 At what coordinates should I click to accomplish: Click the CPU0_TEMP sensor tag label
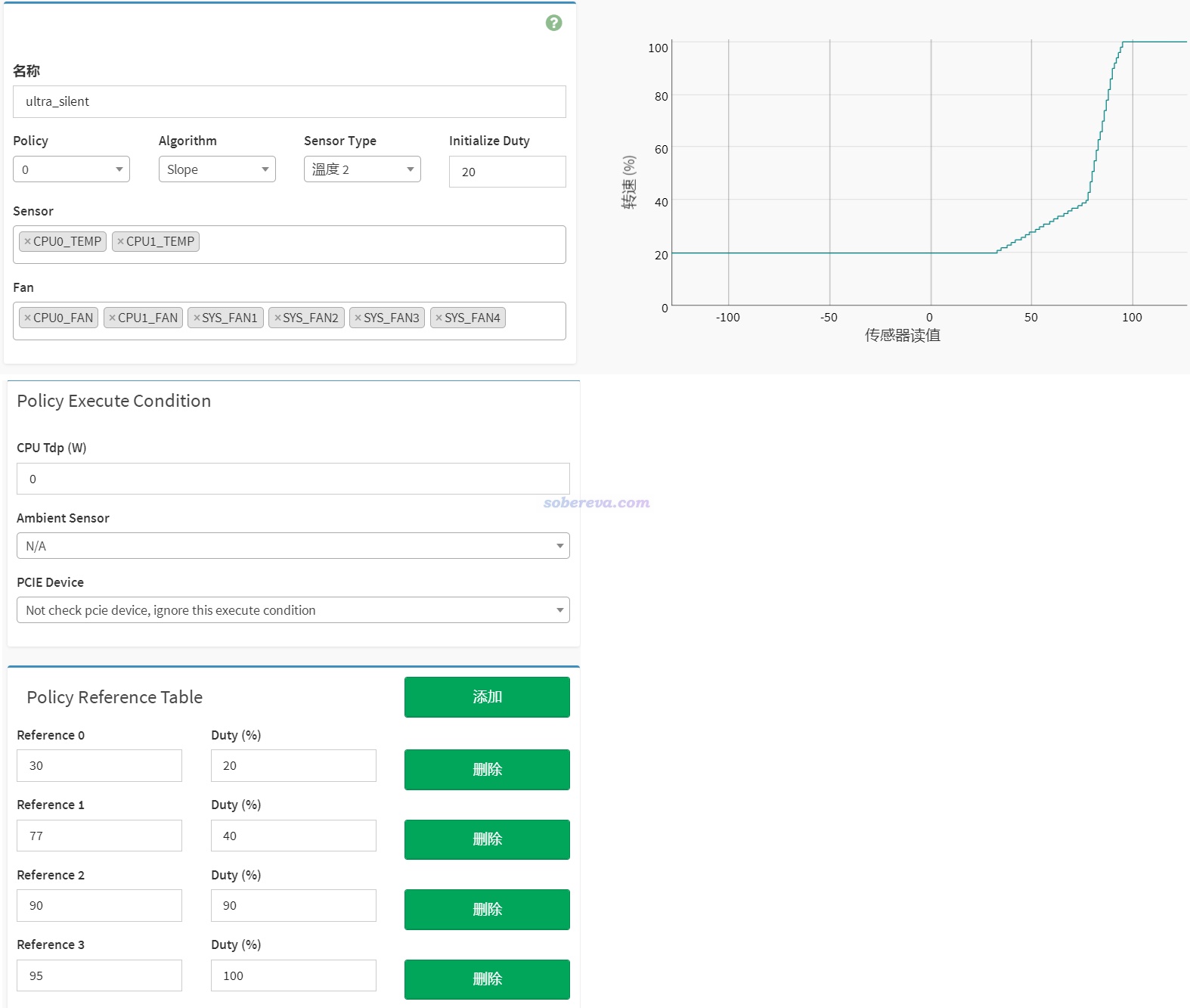[67, 241]
